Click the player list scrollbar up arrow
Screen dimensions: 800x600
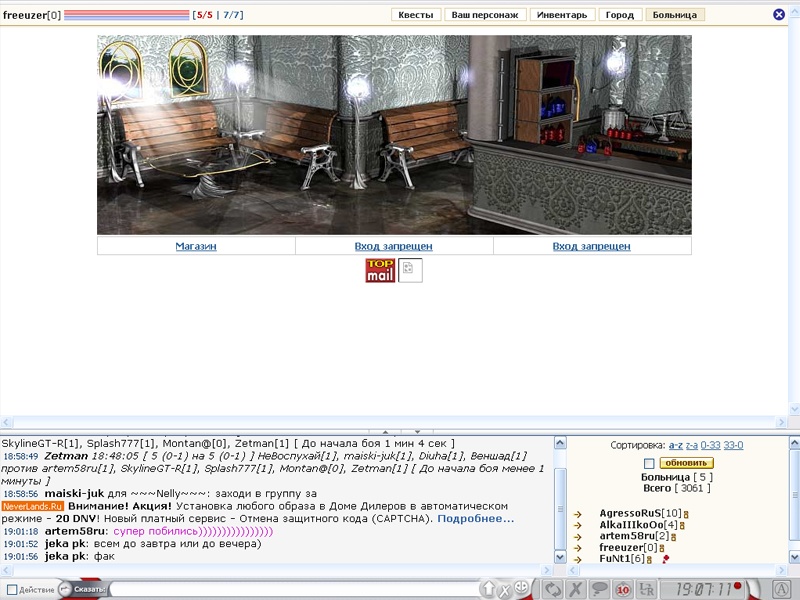tap(794, 443)
